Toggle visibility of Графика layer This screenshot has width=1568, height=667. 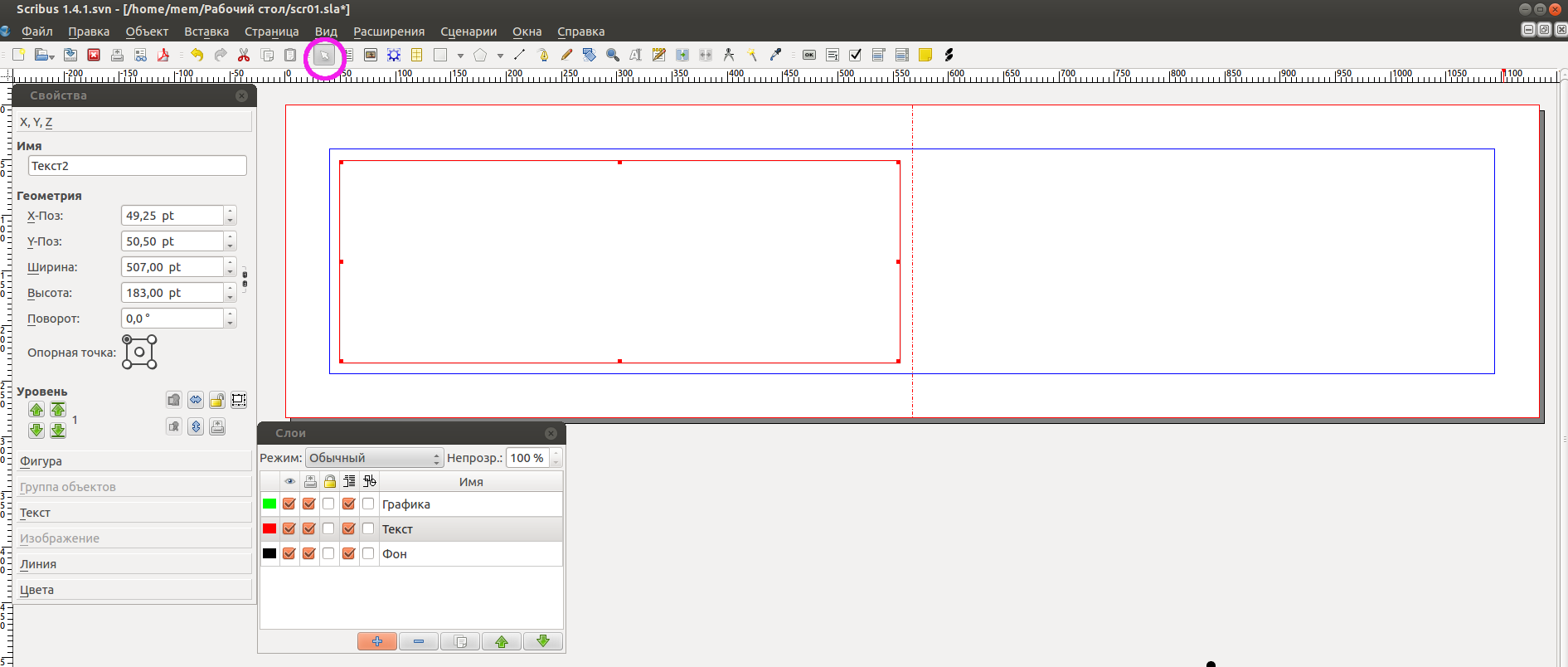pyautogui.click(x=289, y=504)
